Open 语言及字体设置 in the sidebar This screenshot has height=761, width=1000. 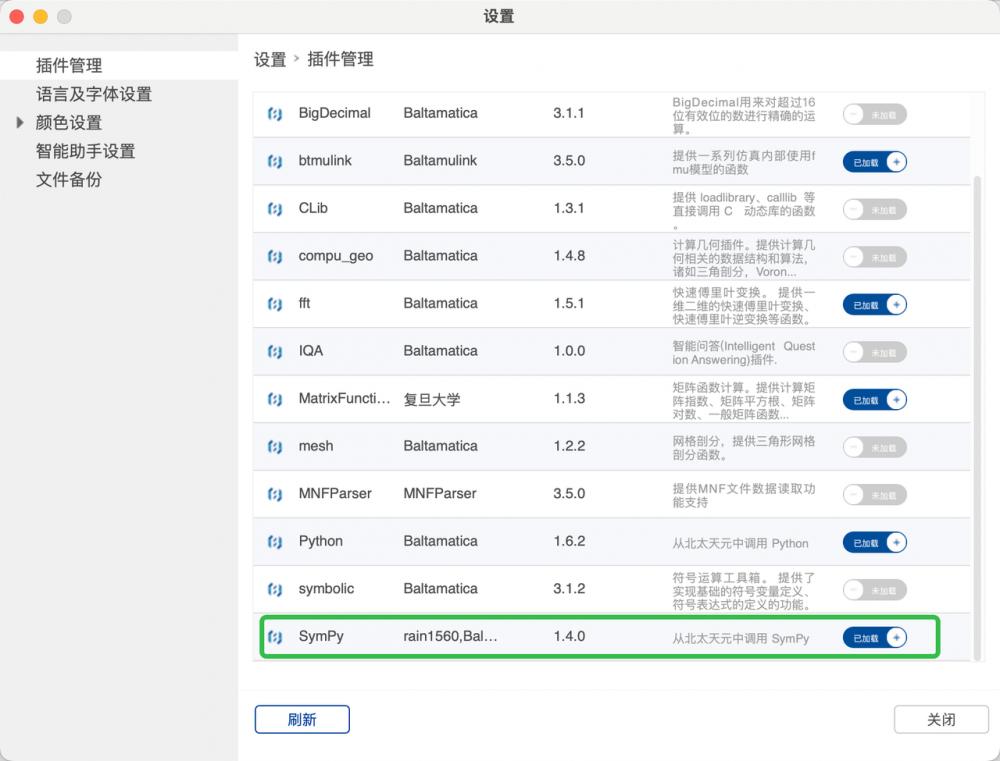coord(94,95)
